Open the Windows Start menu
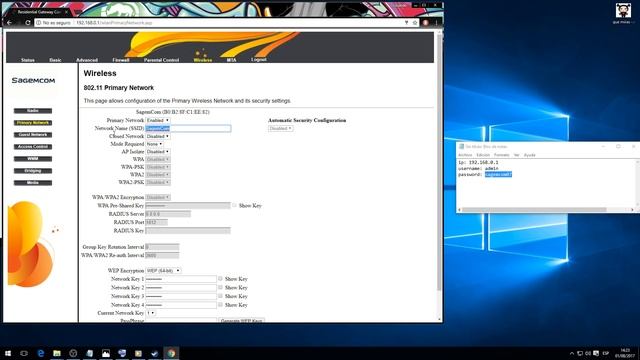This screenshot has height=360, width=640. (8, 353)
